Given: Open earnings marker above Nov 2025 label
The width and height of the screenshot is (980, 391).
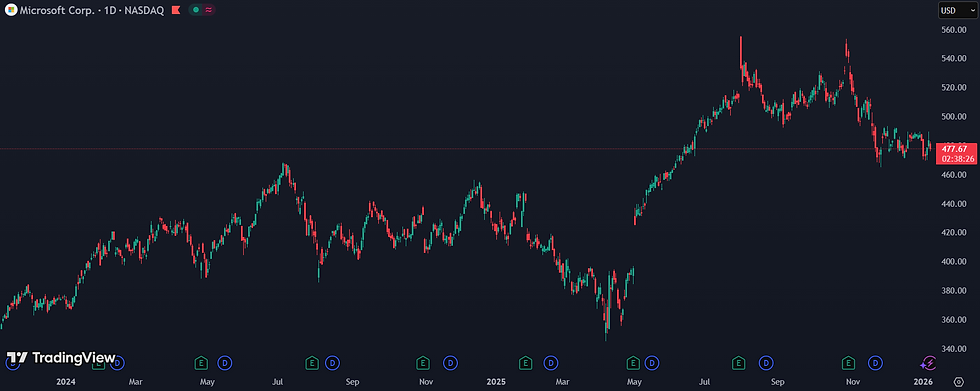Looking at the screenshot, I should [x=848, y=362].
